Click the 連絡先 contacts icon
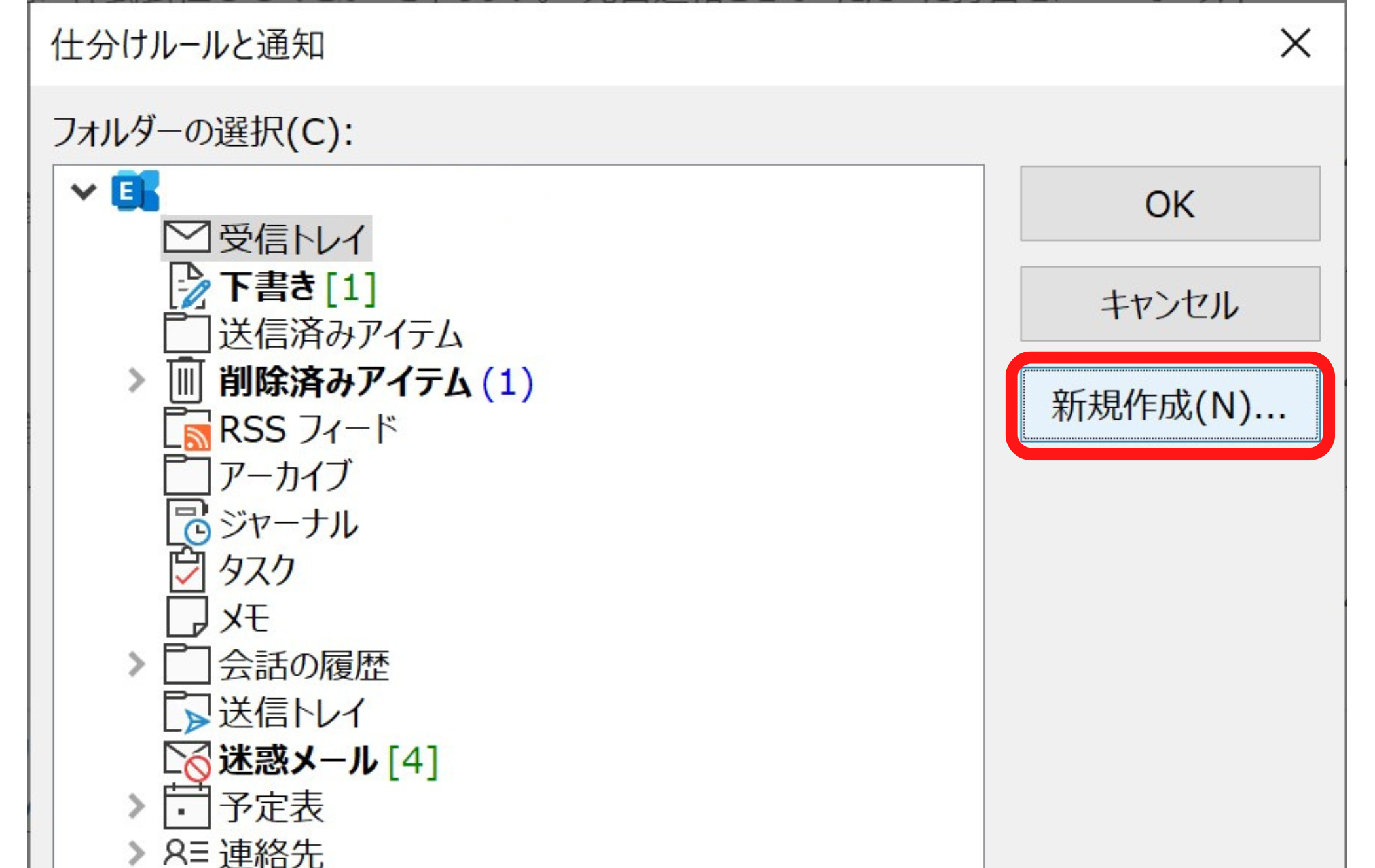The height and width of the screenshot is (868, 1375). pos(186,852)
